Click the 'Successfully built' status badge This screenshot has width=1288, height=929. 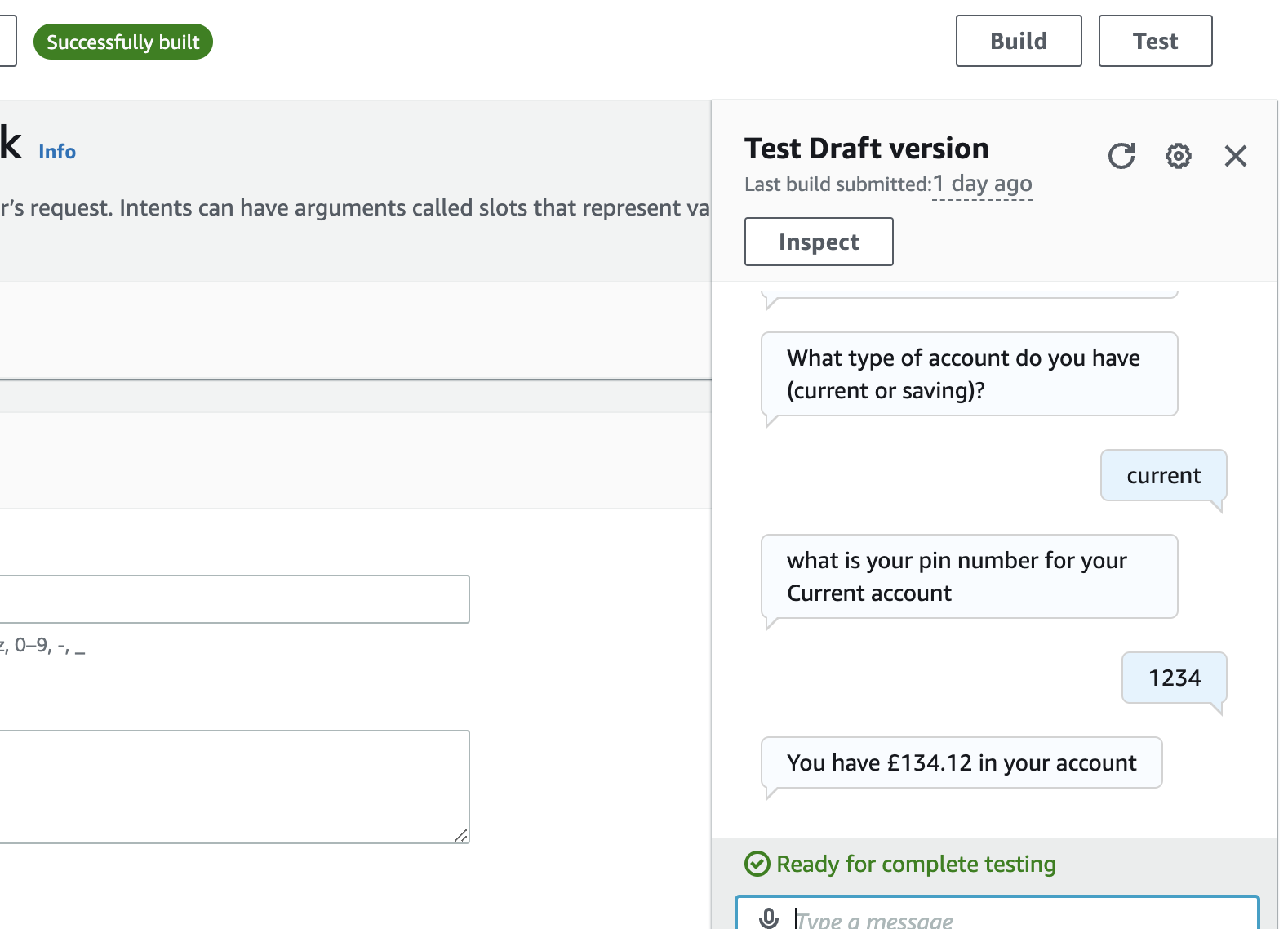pos(123,42)
